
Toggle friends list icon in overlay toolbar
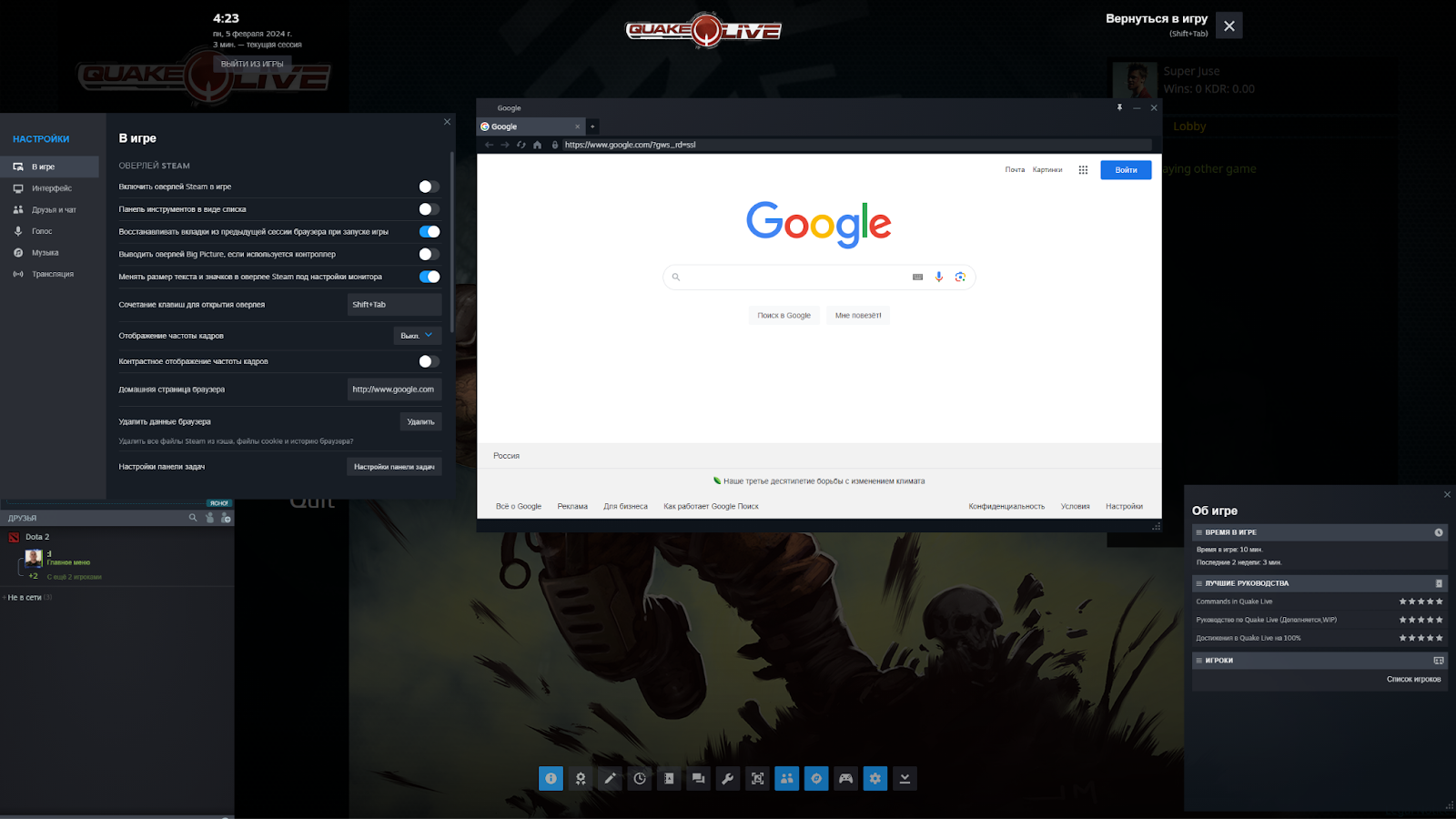pos(787,778)
